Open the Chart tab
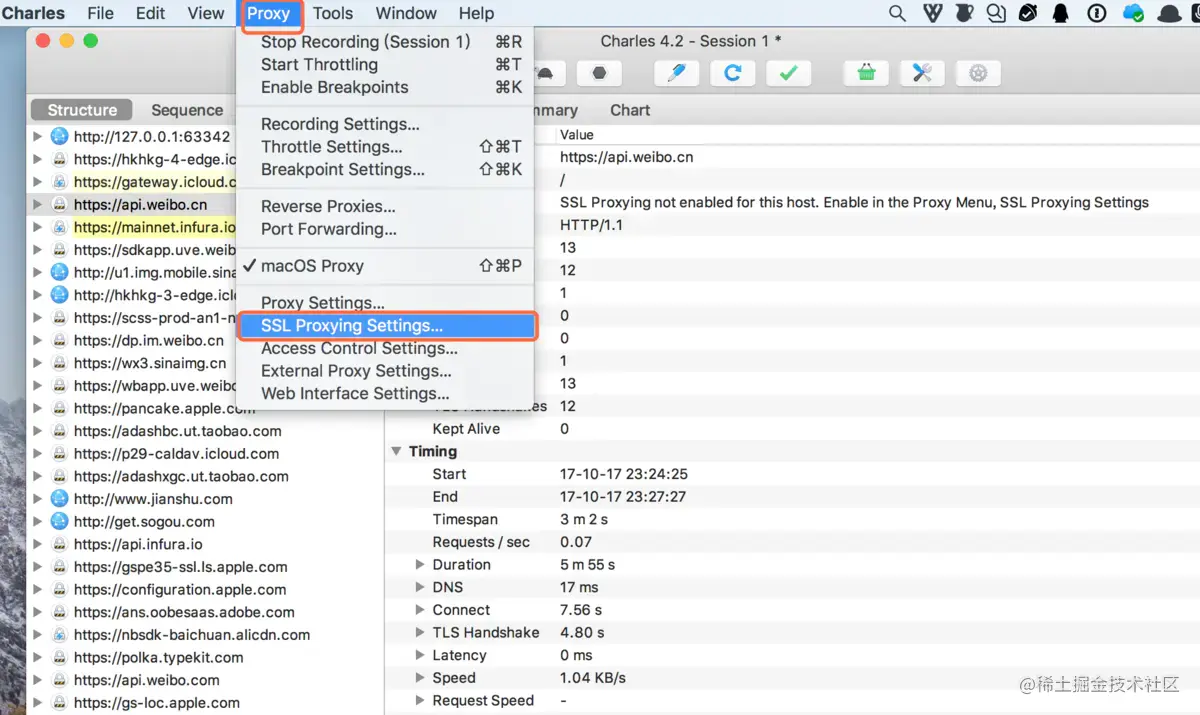 click(630, 110)
